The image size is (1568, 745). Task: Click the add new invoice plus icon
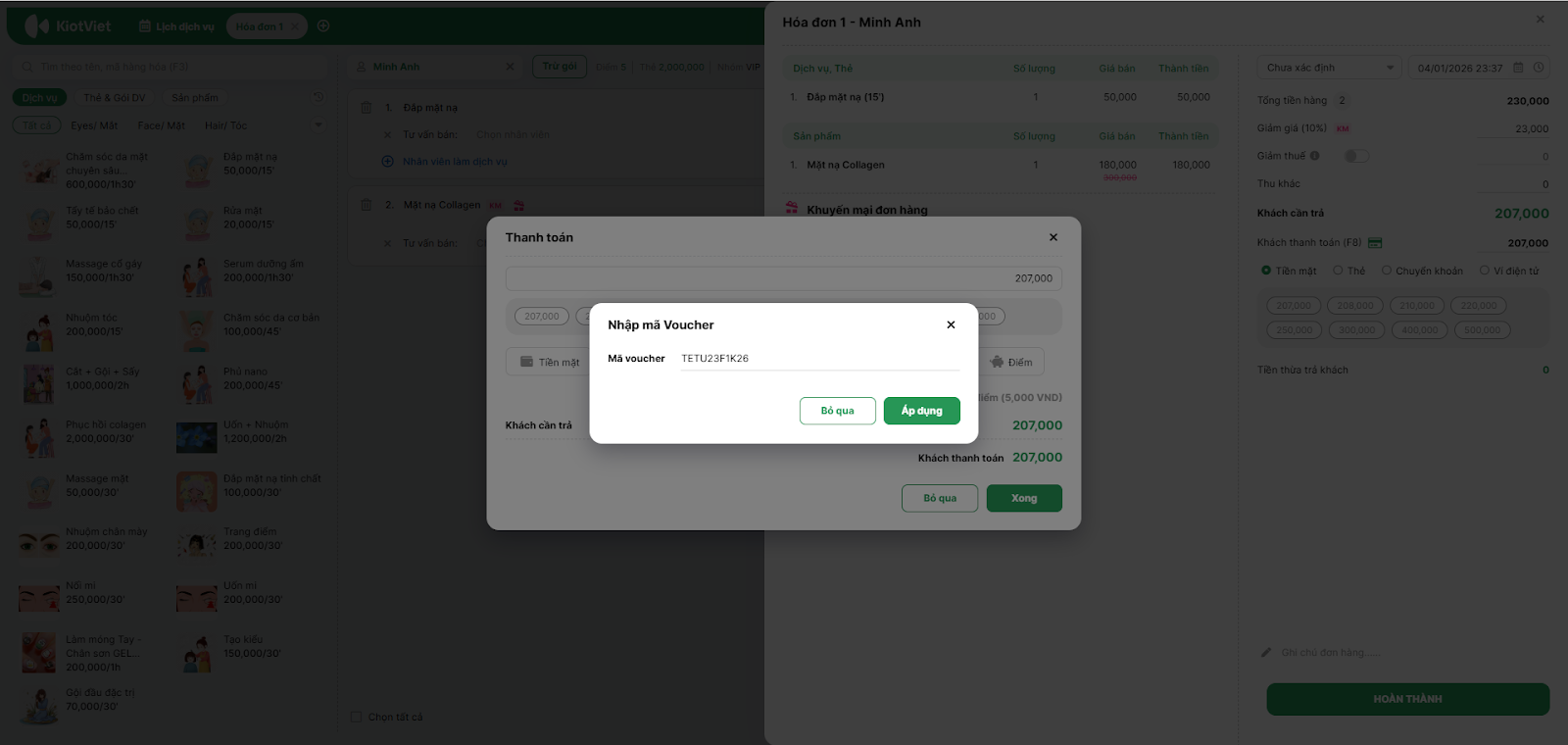coord(323,26)
